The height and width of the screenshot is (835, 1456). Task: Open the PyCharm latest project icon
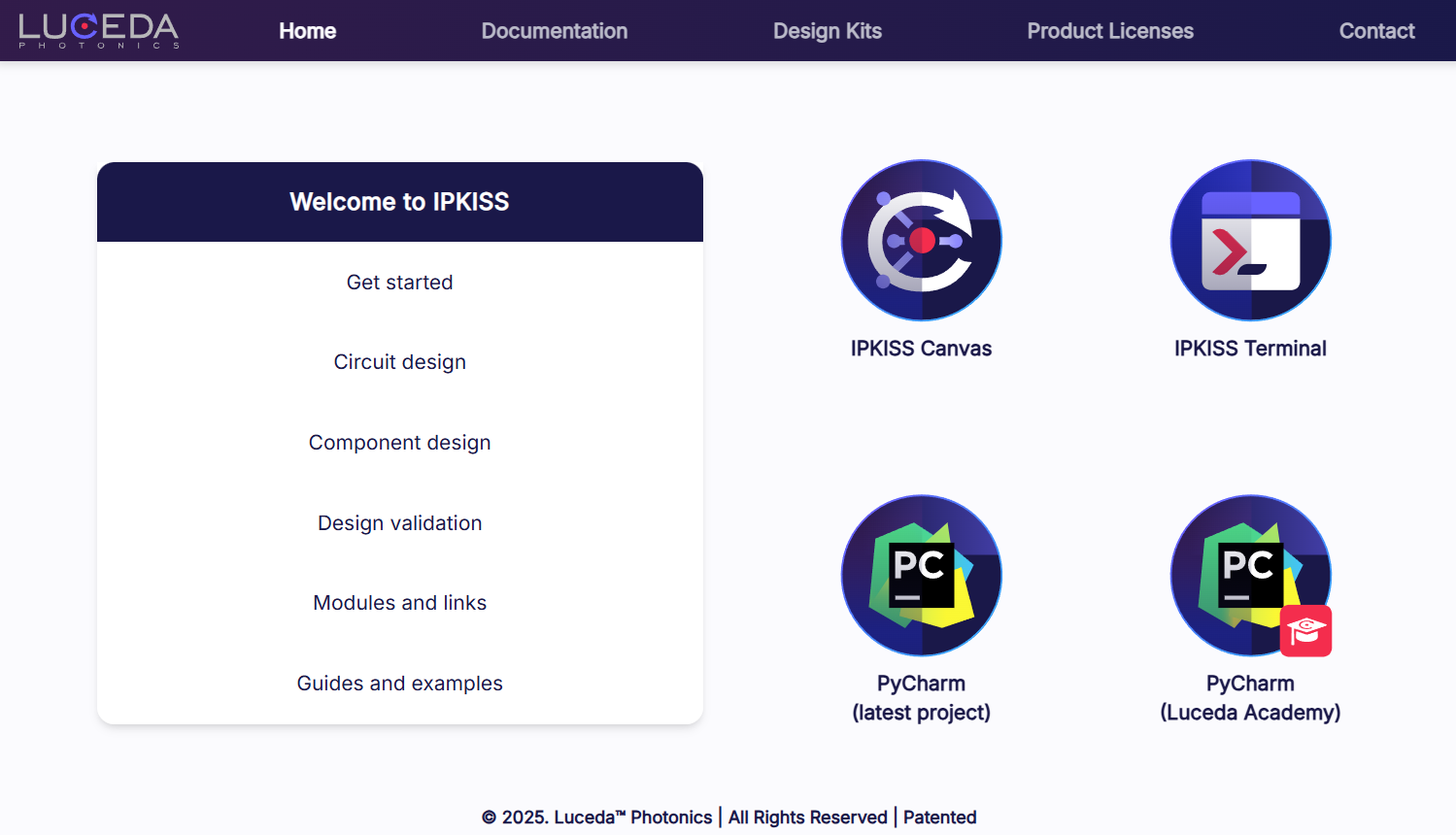point(921,576)
